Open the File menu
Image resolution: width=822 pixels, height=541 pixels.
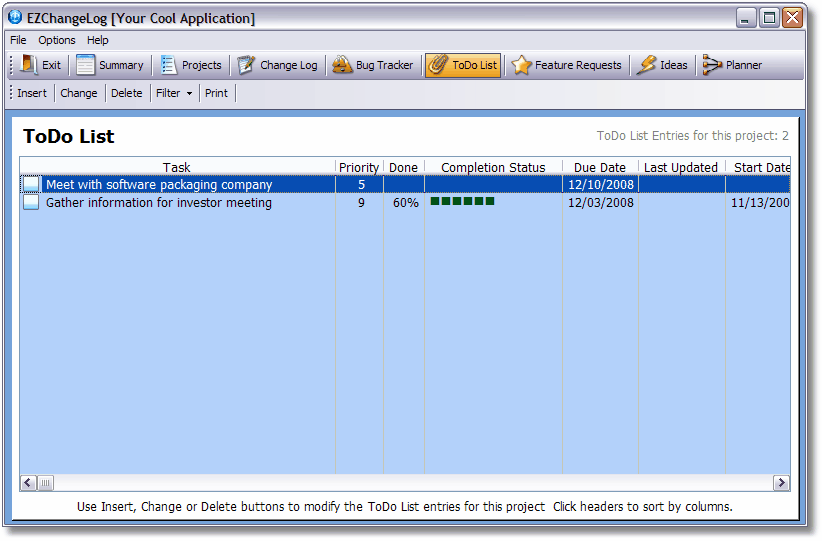coord(18,40)
